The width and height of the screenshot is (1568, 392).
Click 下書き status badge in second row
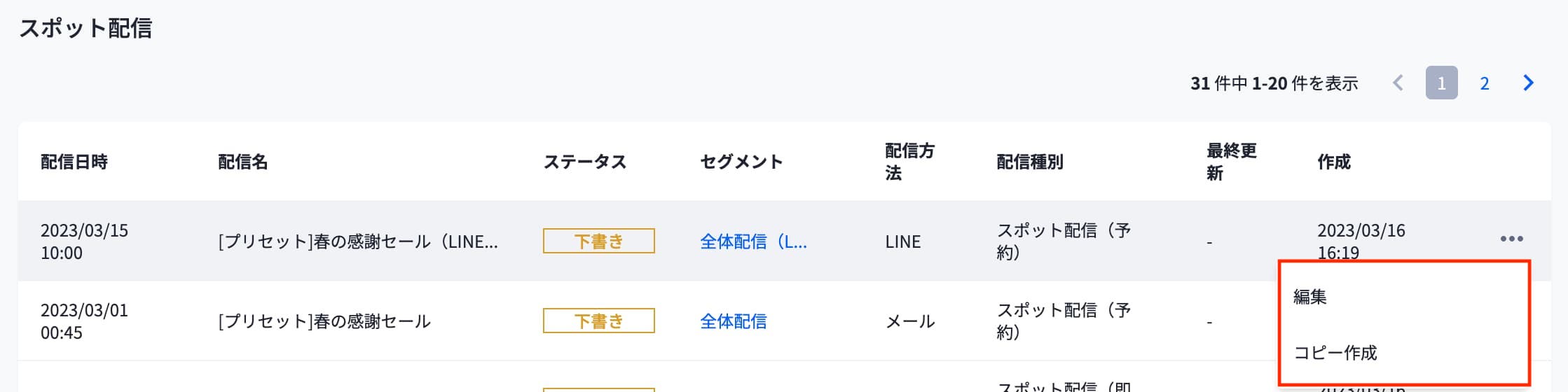pyautogui.click(x=598, y=321)
